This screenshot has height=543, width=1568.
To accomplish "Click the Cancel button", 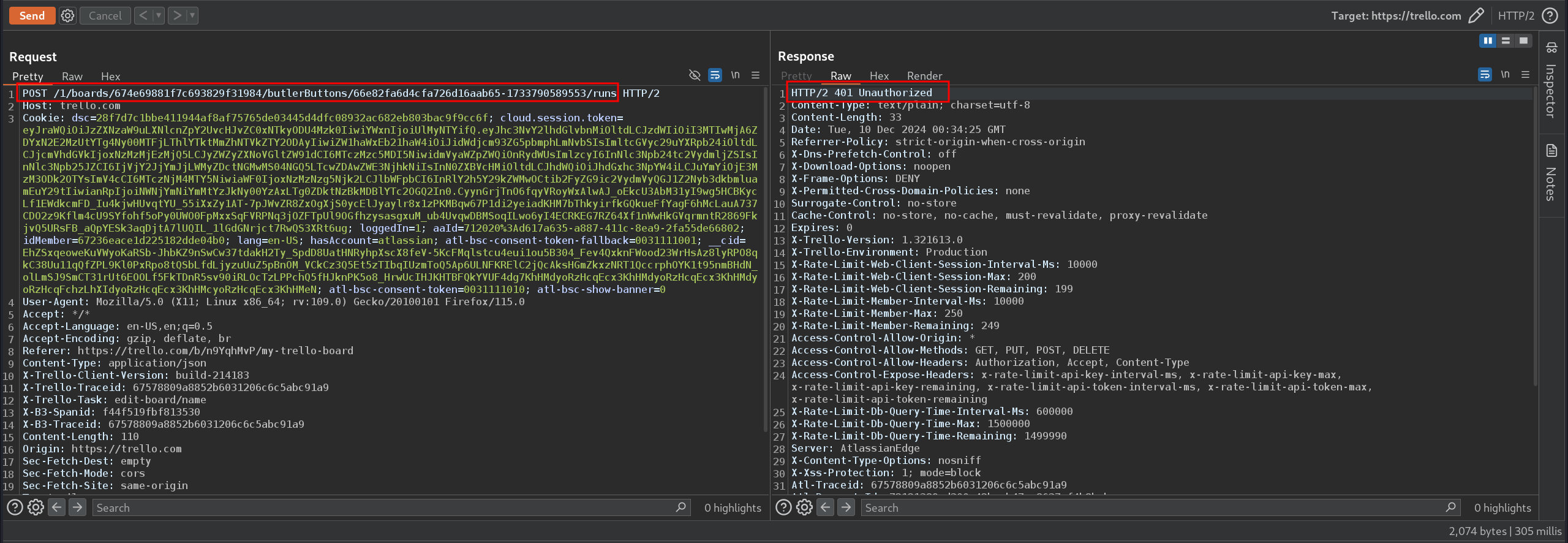I will pyautogui.click(x=105, y=15).
